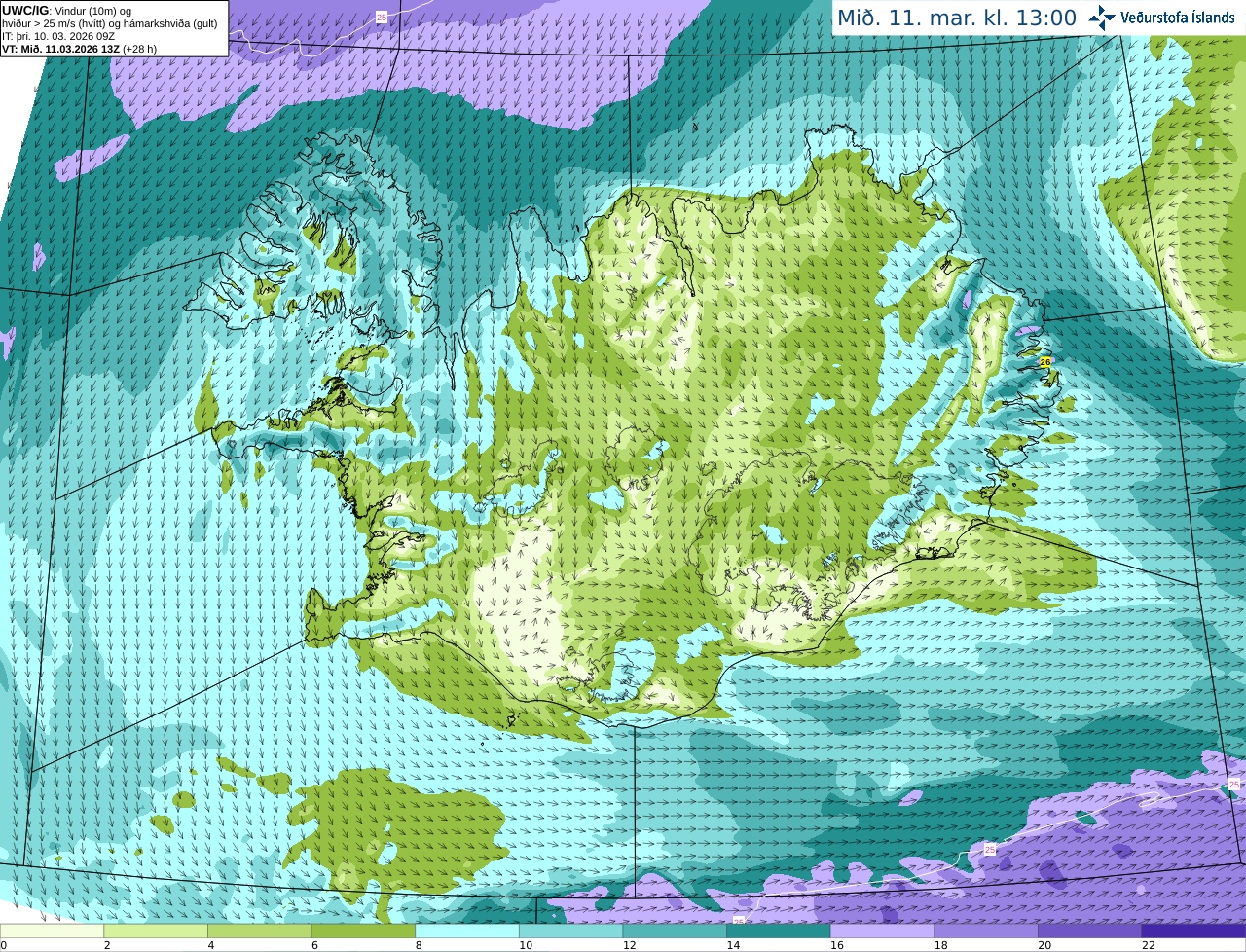
Task: Pick the 18–20 m/s medium purple legend swatch
Action: point(986,931)
